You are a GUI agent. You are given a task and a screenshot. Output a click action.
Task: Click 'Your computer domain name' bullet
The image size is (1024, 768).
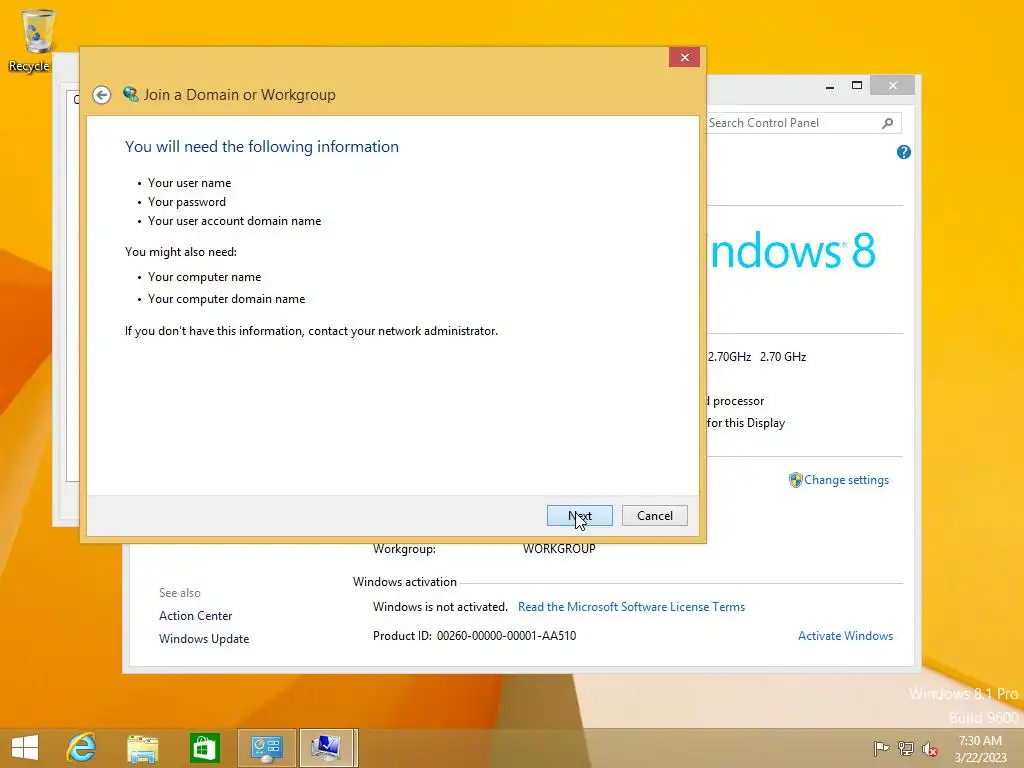[x=227, y=298]
